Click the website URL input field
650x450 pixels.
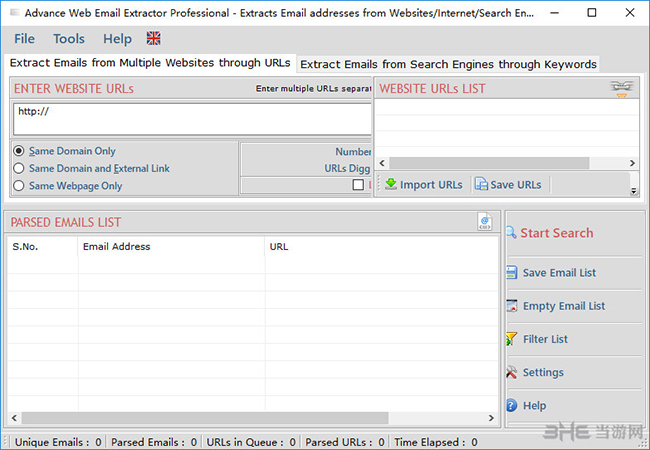click(192, 119)
